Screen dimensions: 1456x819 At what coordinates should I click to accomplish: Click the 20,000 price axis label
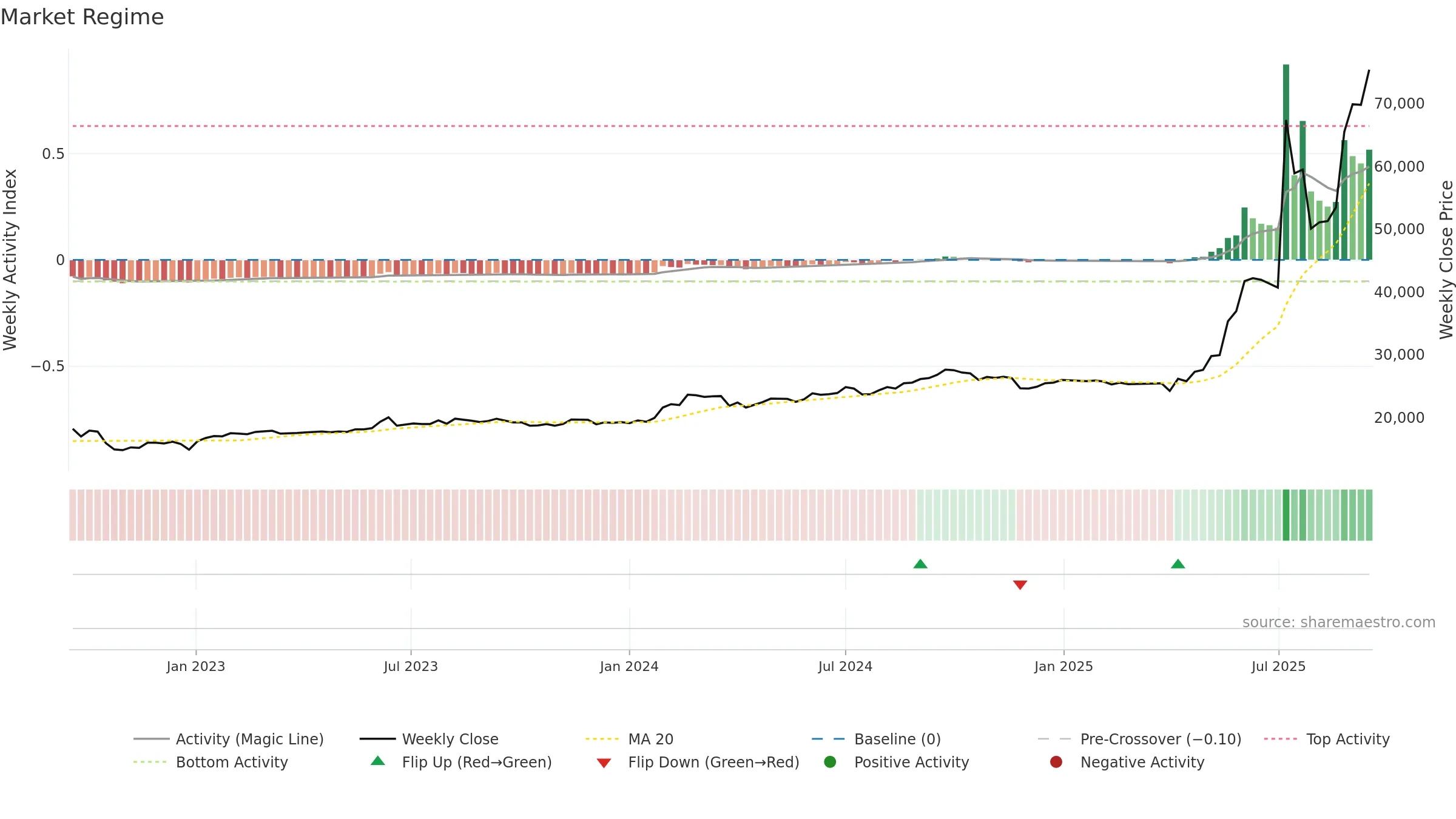click(1399, 418)
